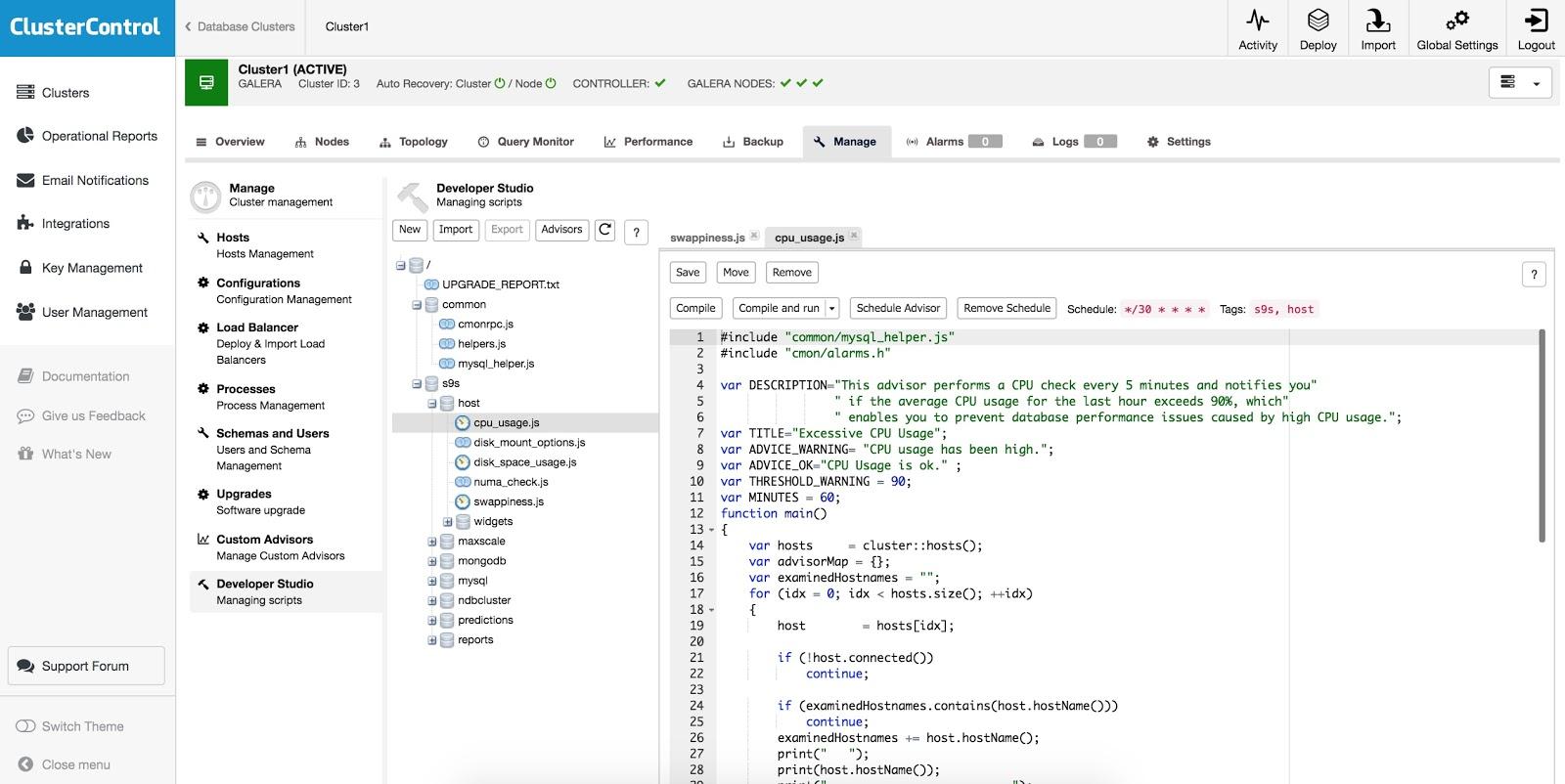This screenshot has width=1565, height=784.
Task: Click Close menu
Action: (75, 764)
